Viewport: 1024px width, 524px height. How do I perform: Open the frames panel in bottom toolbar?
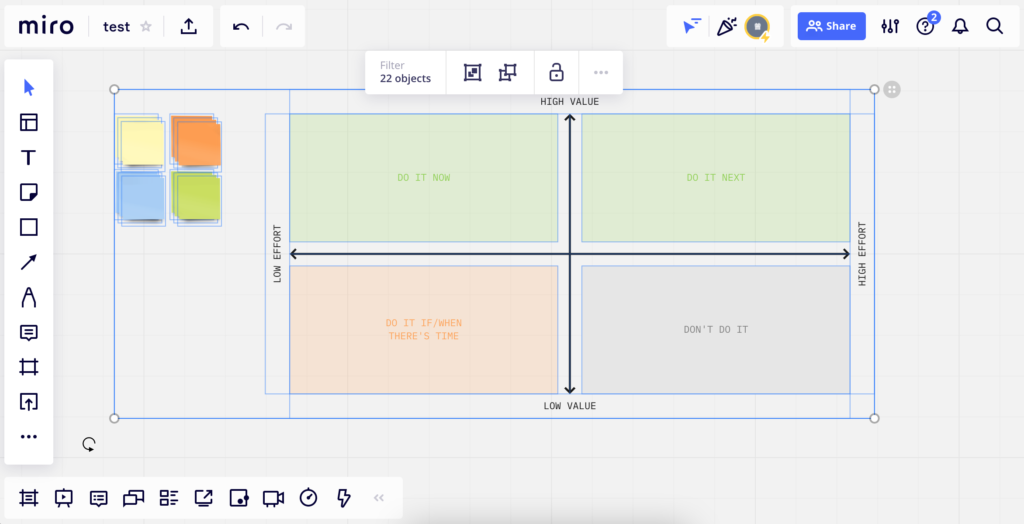tap(28, 498)
